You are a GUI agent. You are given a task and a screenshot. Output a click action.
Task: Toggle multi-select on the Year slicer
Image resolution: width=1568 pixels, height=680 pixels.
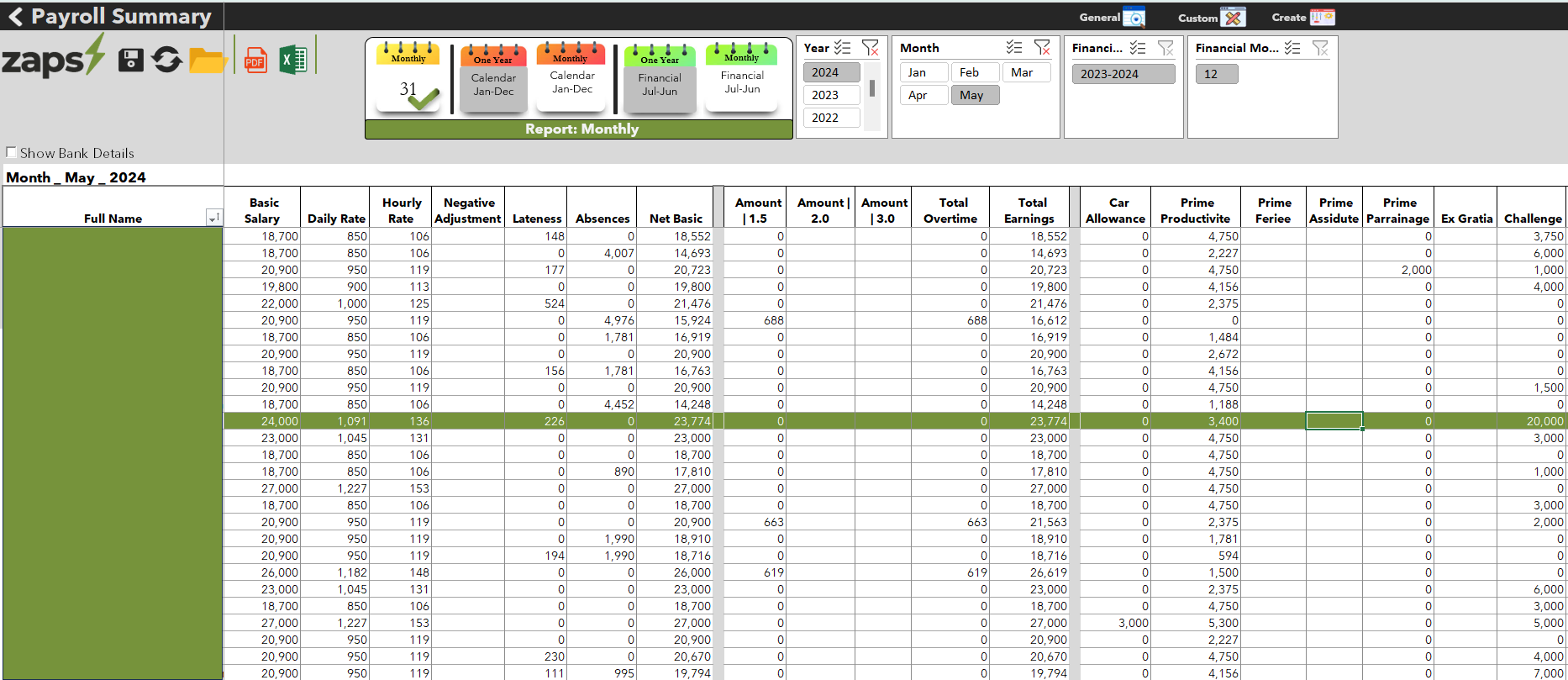point(843,48)
